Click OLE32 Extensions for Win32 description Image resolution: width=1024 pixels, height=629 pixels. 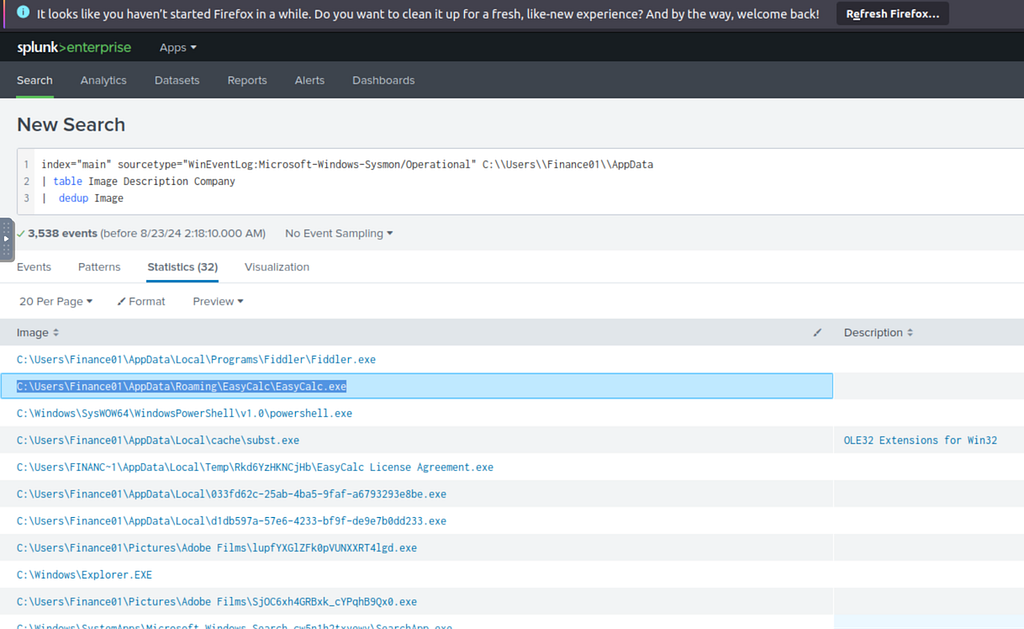point(920,440)
